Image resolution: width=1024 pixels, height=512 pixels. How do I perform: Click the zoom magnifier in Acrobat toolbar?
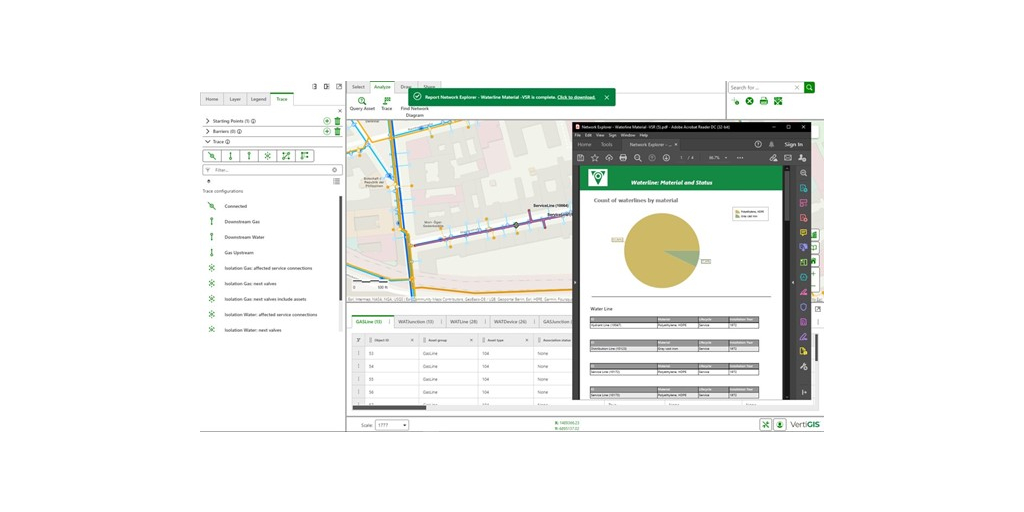click(638, 158)
